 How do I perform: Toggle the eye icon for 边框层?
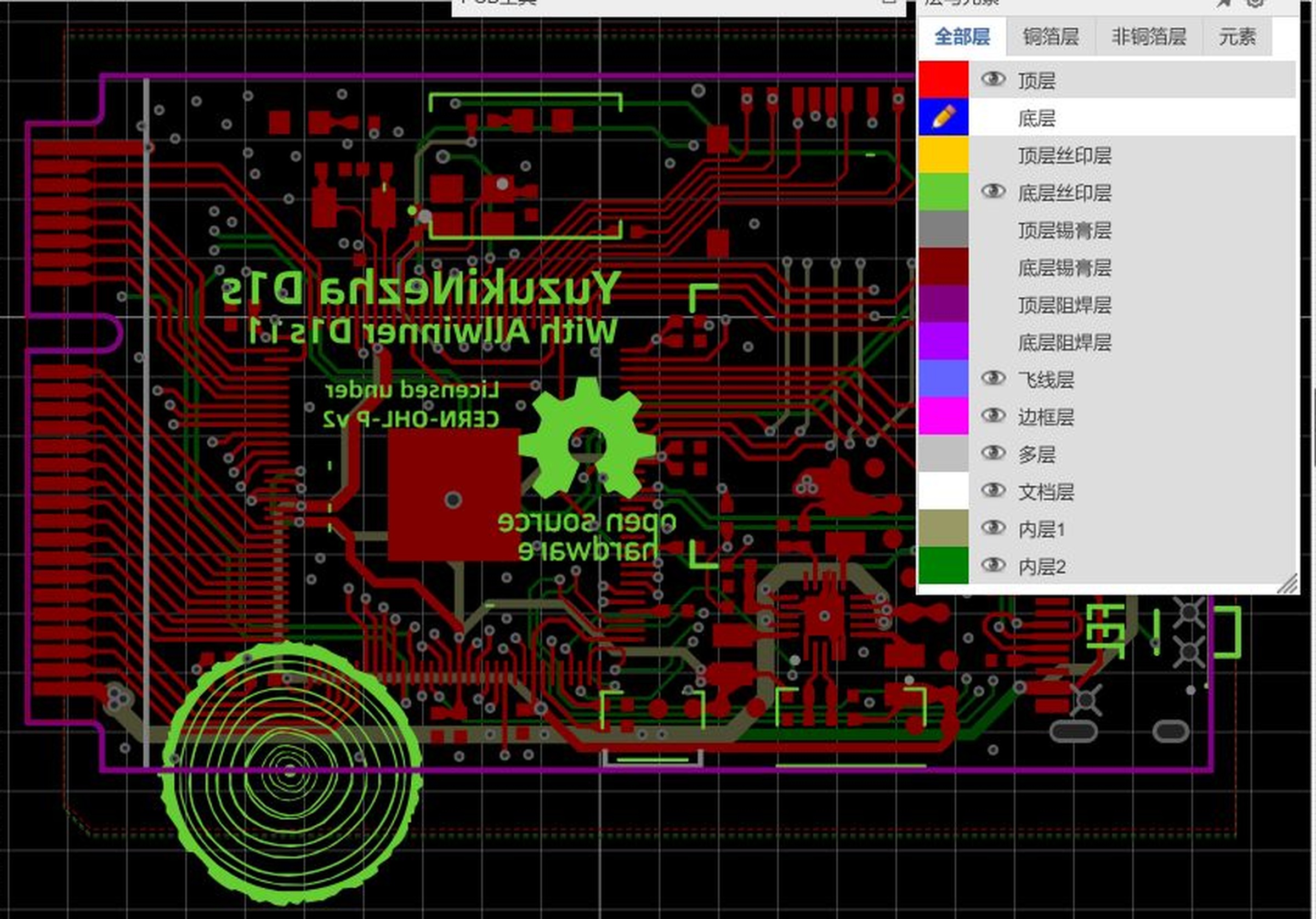point(993,415)
